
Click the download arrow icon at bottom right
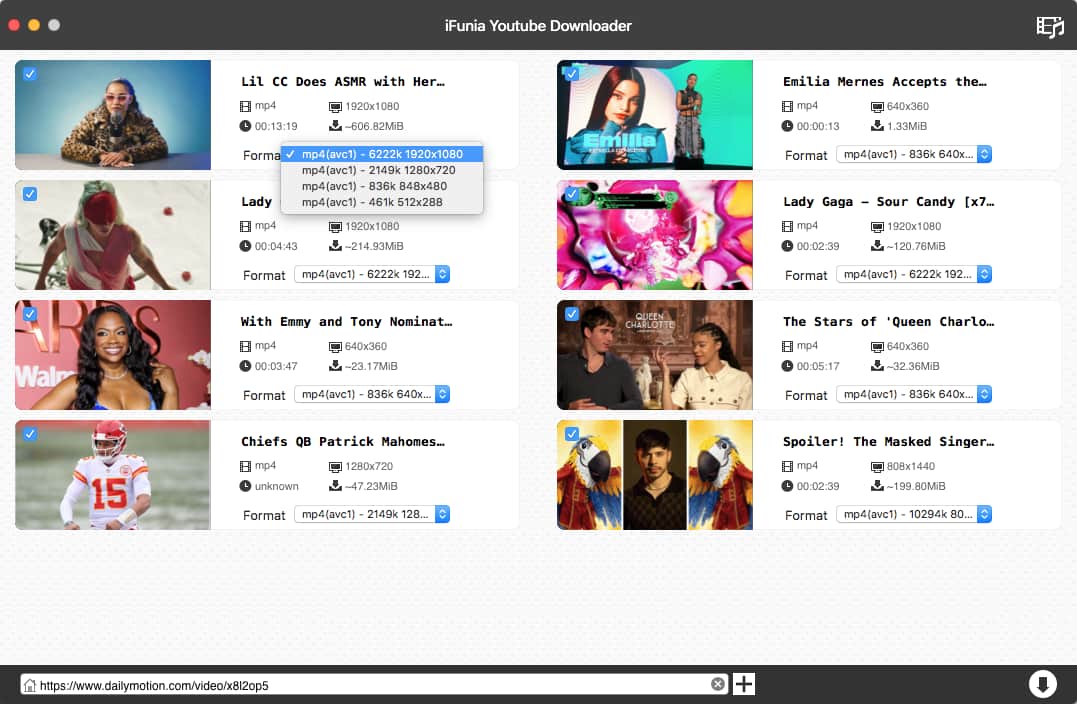(1042, 684)
